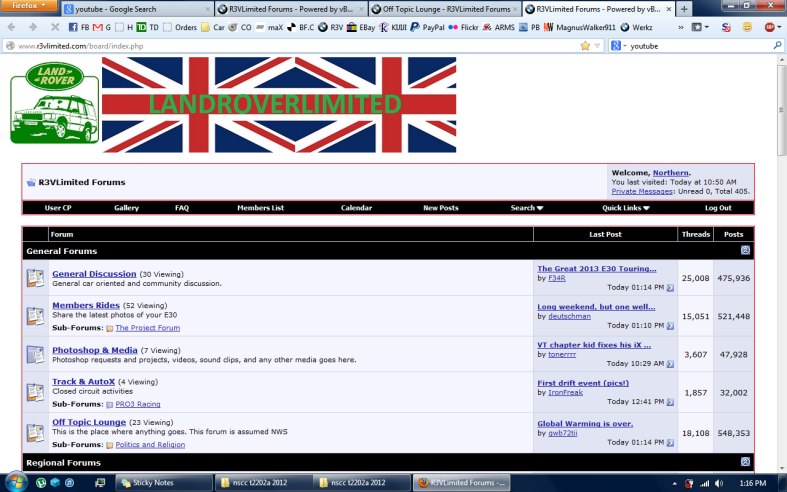Go back with the browser back arrow
The height and width of the screenshot is (492, 787).
click(x=12, y=27)
